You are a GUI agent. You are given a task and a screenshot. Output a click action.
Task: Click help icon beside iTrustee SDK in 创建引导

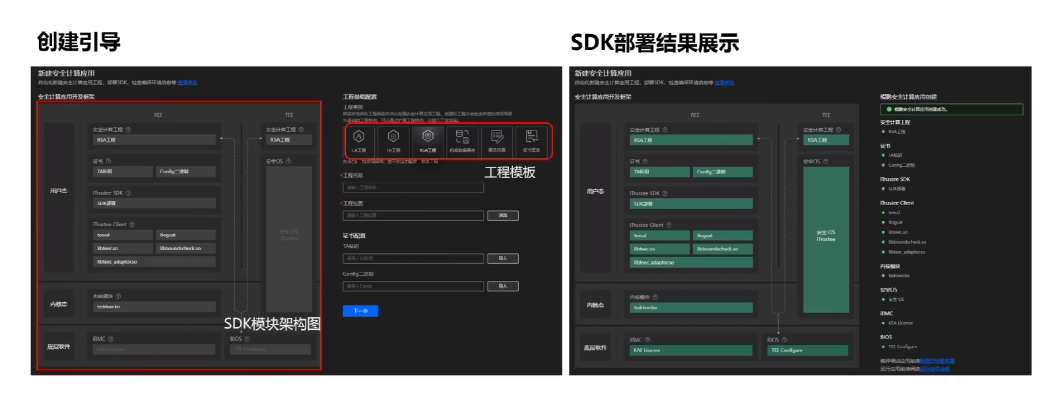click(x=128, y=193)
